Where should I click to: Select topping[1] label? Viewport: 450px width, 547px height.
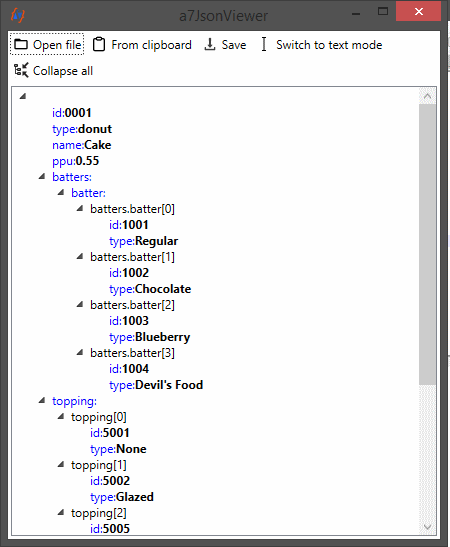point(99,465)
